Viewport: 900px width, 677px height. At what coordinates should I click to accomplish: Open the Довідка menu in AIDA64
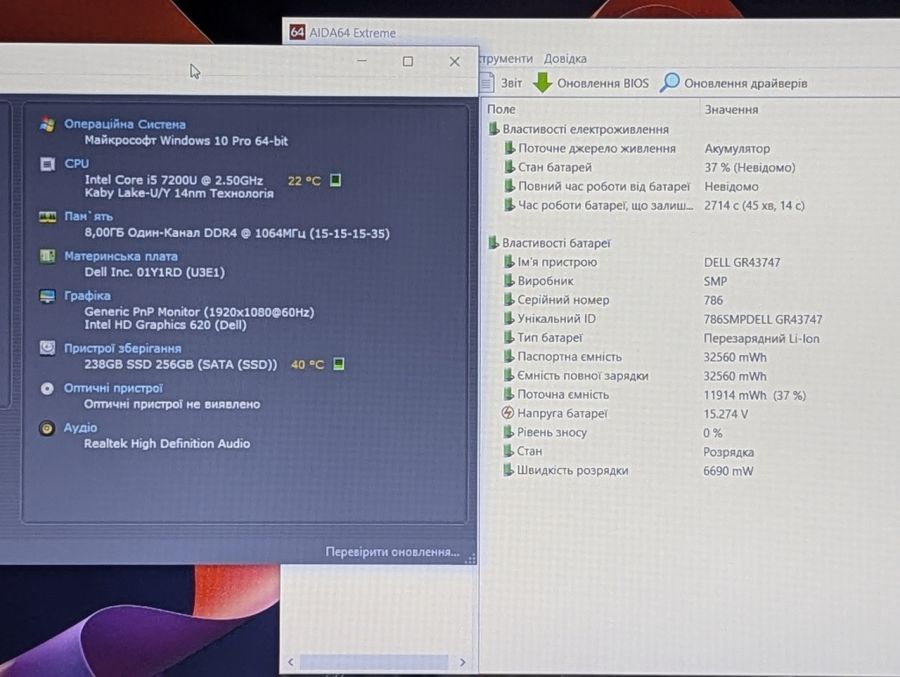[x=565, y=59]
